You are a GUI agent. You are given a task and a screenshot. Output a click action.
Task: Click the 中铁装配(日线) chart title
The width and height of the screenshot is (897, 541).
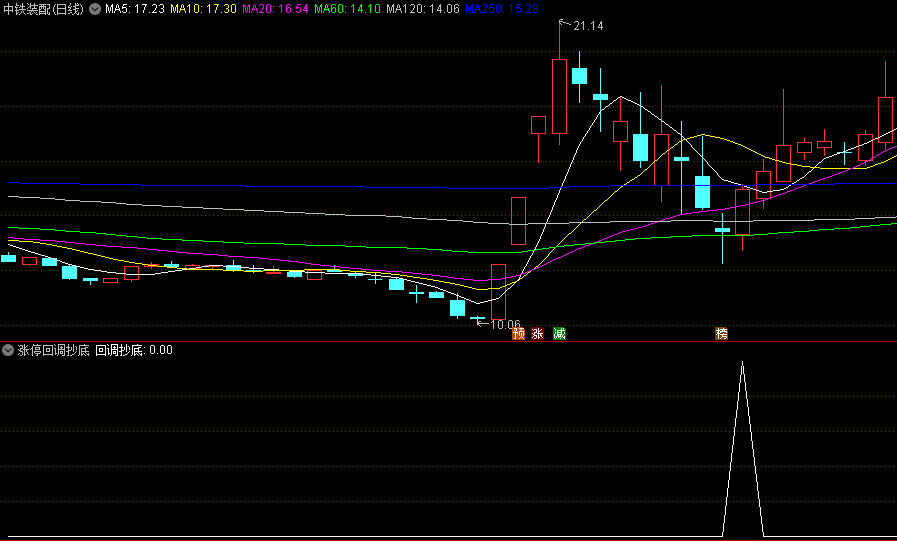pyautogui.click(x=43, y=9)
